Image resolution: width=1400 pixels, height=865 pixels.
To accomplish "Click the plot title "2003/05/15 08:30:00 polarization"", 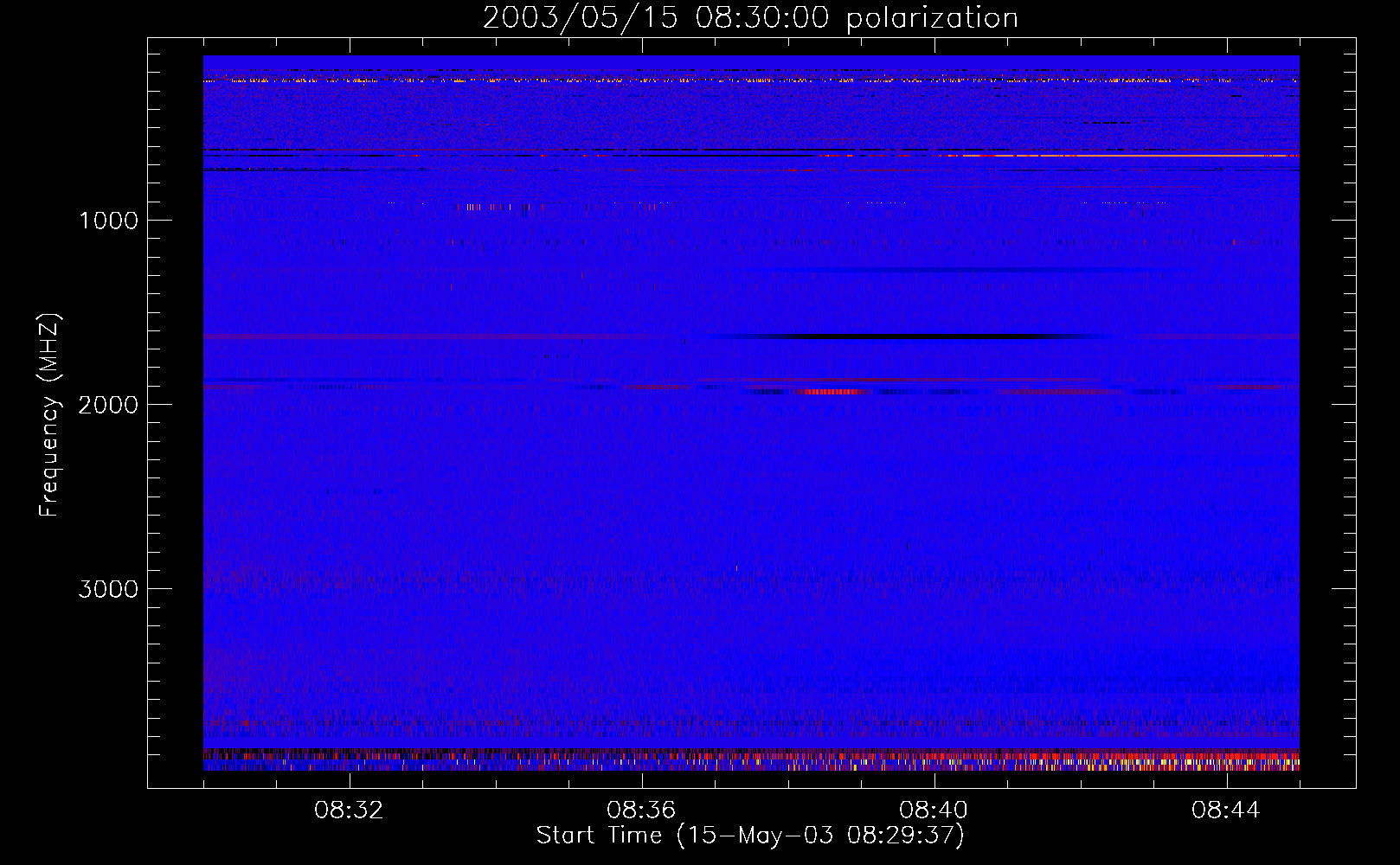I will pos(750,17).
